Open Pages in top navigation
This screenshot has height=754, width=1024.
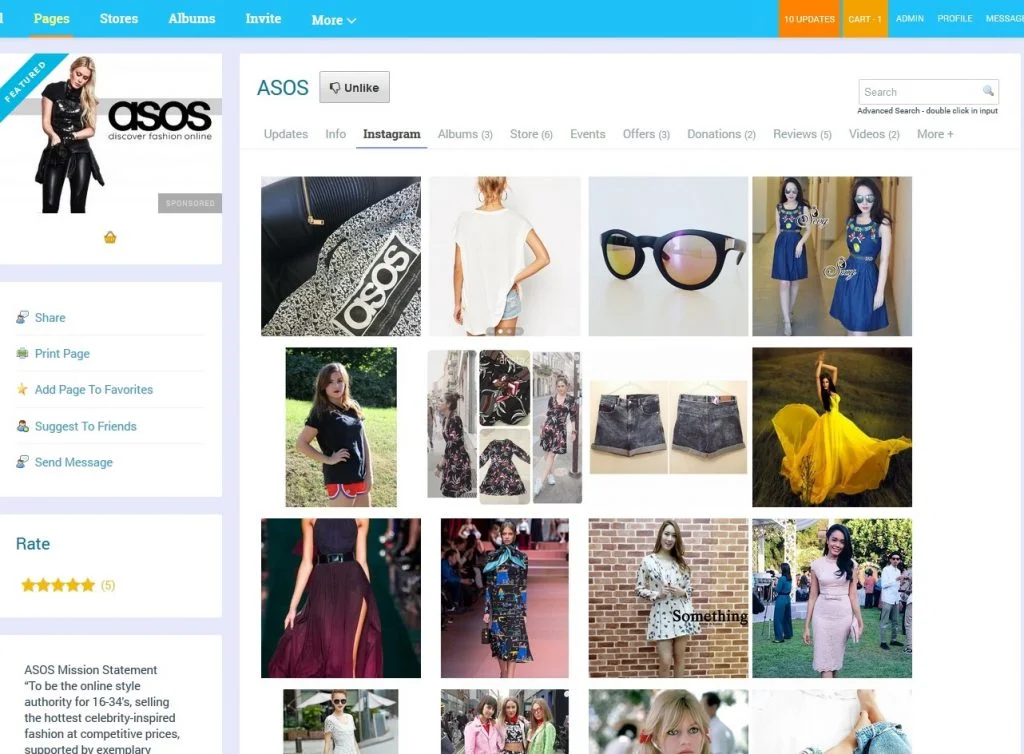(x=52, y=19)
